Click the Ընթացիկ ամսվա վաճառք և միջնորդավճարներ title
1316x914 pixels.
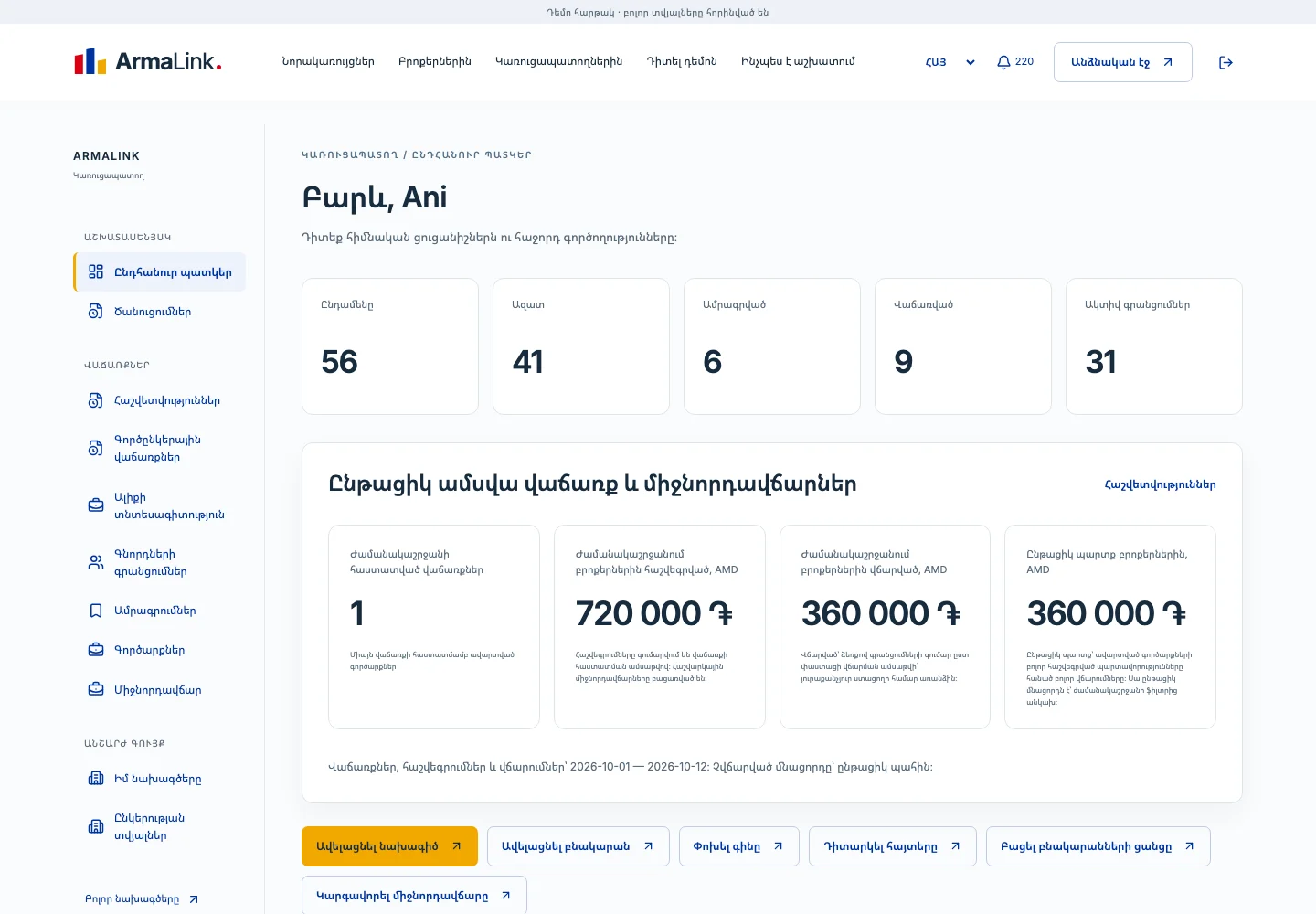pyautogui.click(x=592, y=484)
